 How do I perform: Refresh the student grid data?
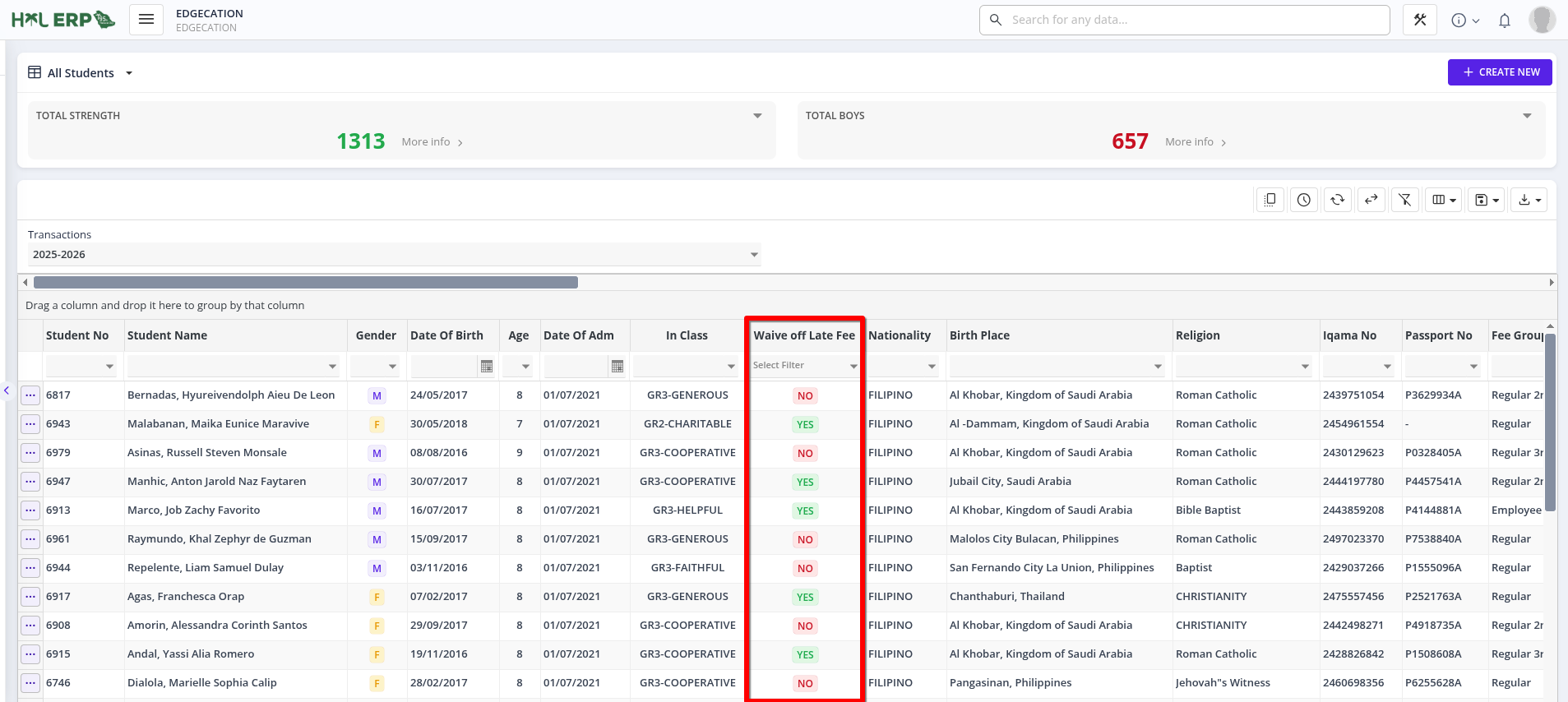(1338, 200)
